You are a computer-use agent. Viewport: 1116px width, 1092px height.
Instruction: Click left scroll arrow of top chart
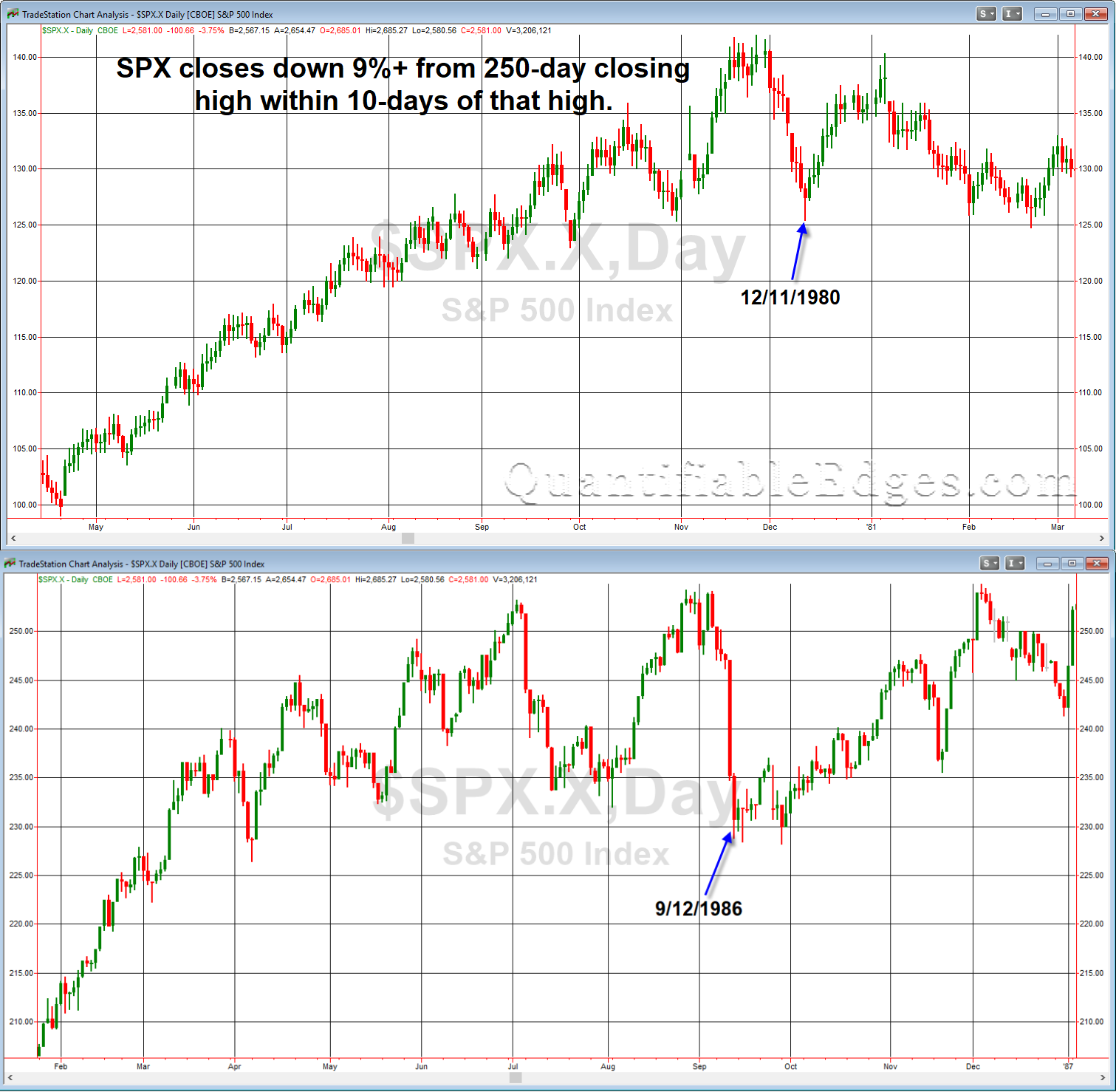pyautogui.click(x=13, y=539)
